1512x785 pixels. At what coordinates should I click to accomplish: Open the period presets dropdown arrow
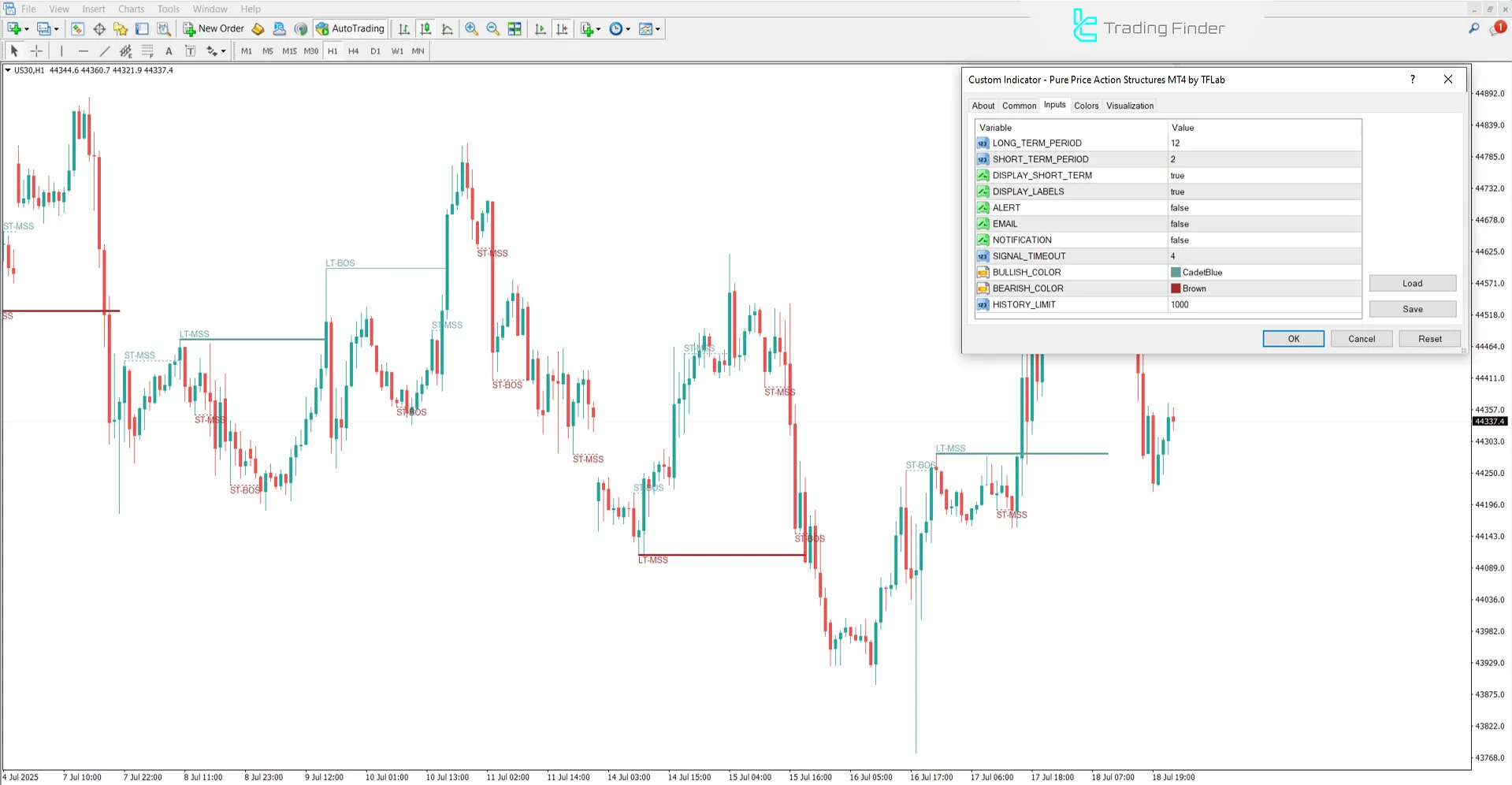pos(628,29)
